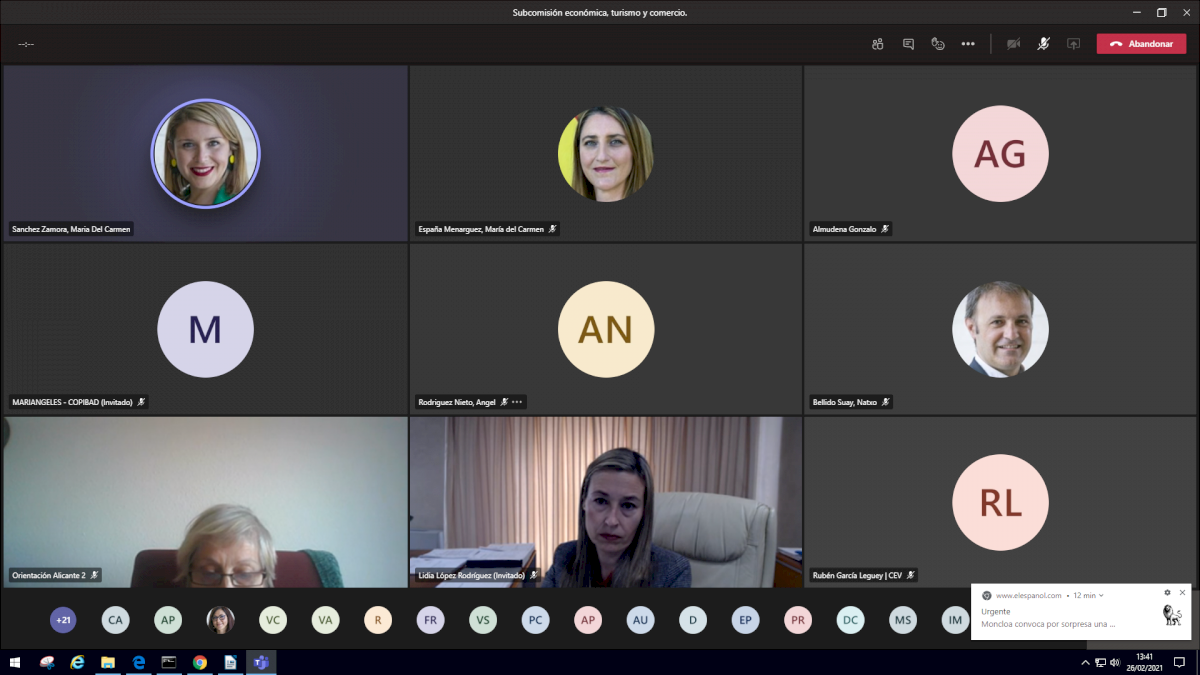Open options for Rodriguez Nieto, Angel

coord(517,402)
